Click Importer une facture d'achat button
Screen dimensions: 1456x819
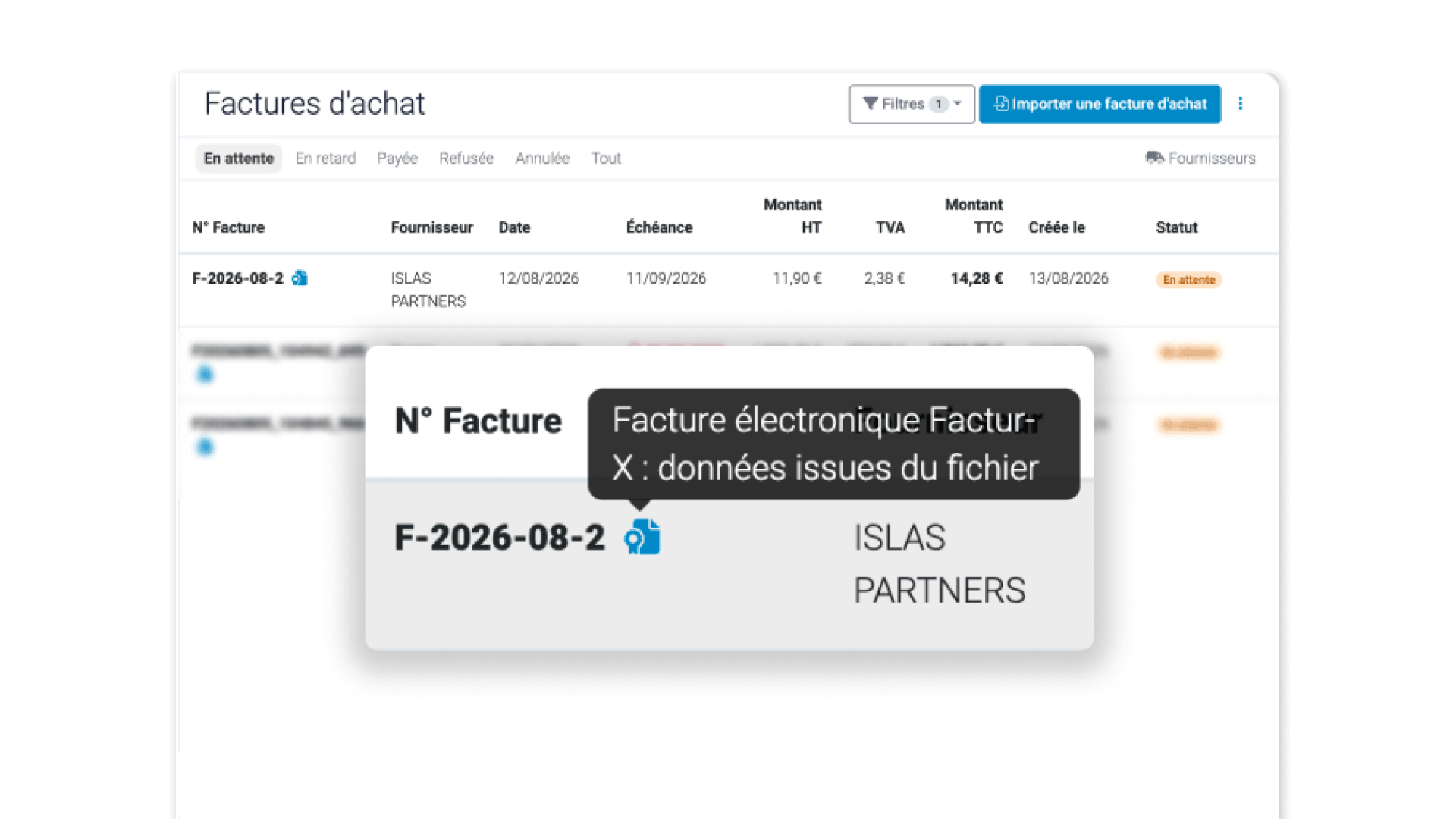(1100, 104)
